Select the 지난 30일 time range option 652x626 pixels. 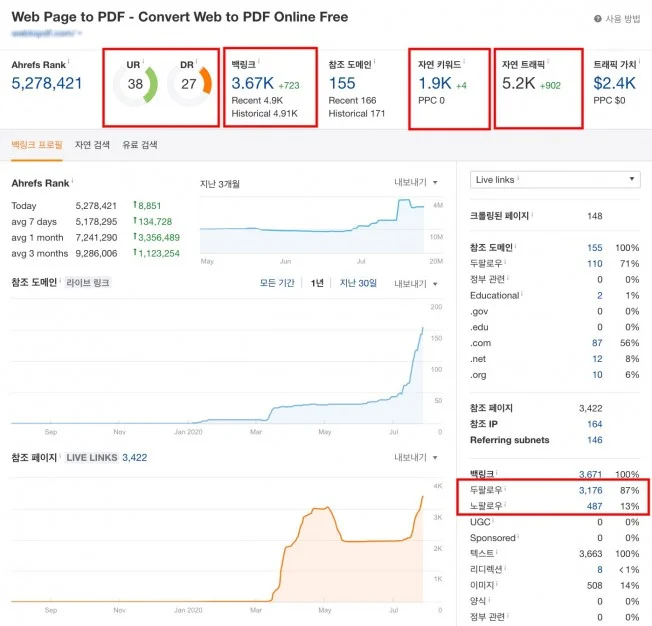click(358, 283)
